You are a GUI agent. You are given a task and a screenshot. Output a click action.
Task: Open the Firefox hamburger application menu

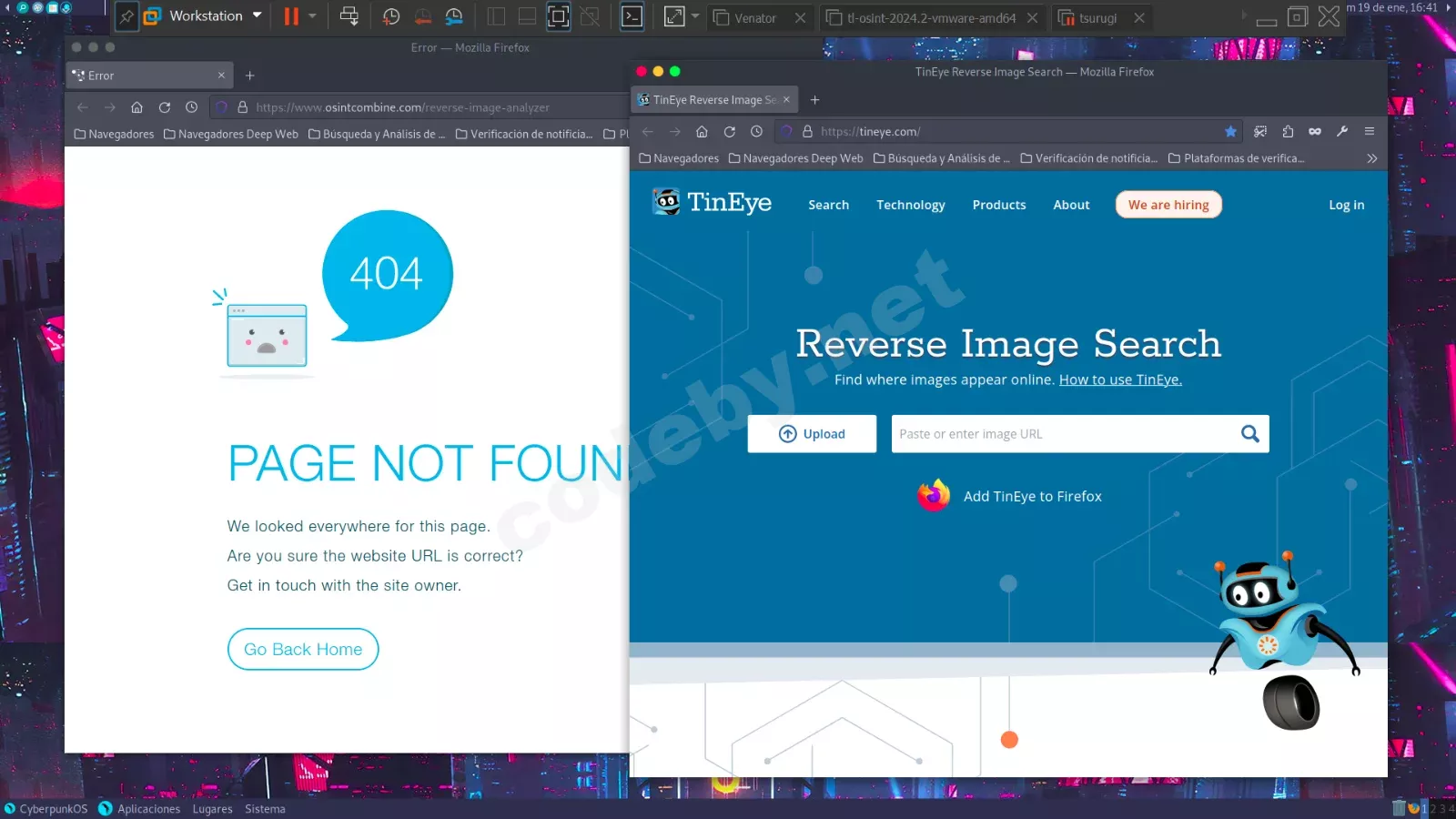click(x=1370, y=132)
